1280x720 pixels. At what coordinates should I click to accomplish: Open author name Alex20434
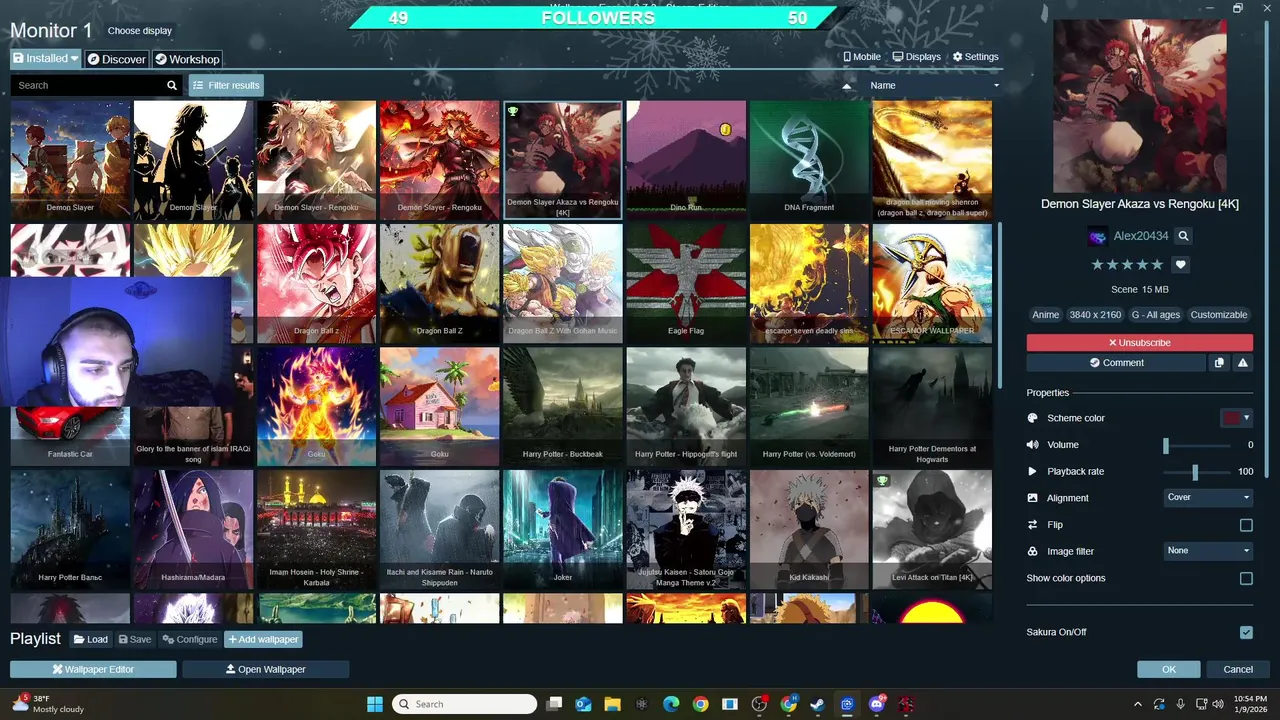1141,237
